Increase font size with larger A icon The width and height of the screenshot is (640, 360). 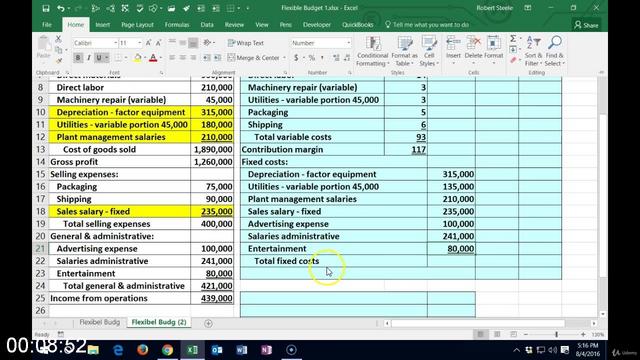pyautogui.click(x=149, y=43)
